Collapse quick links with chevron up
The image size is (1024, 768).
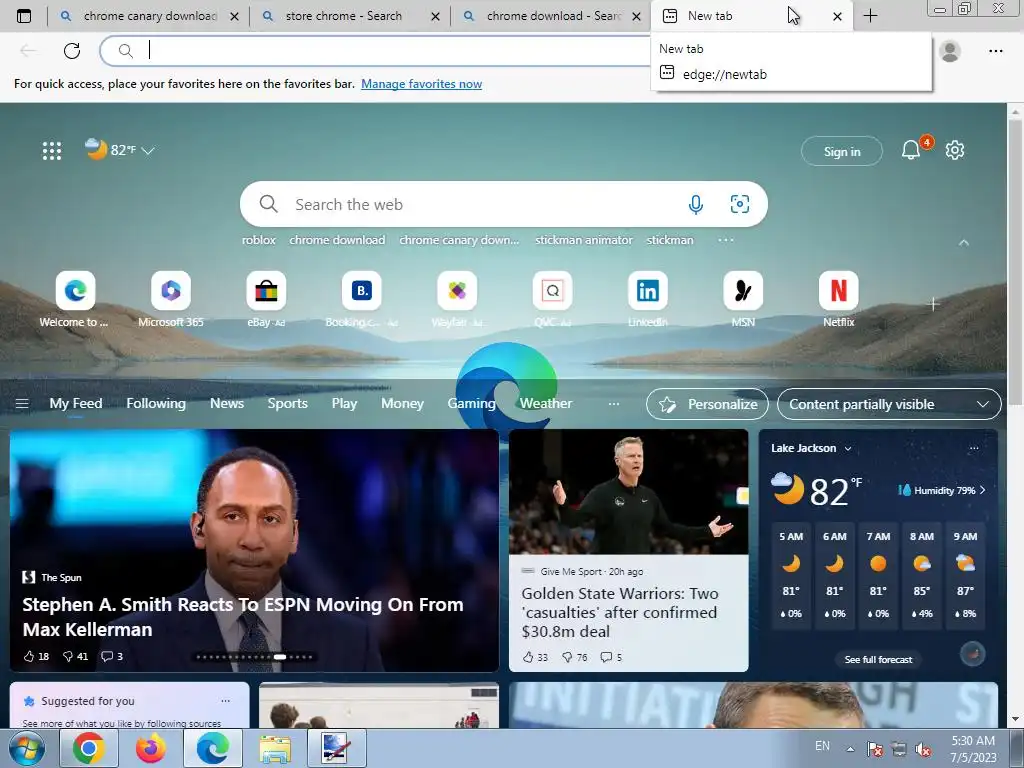coord(964,242)
